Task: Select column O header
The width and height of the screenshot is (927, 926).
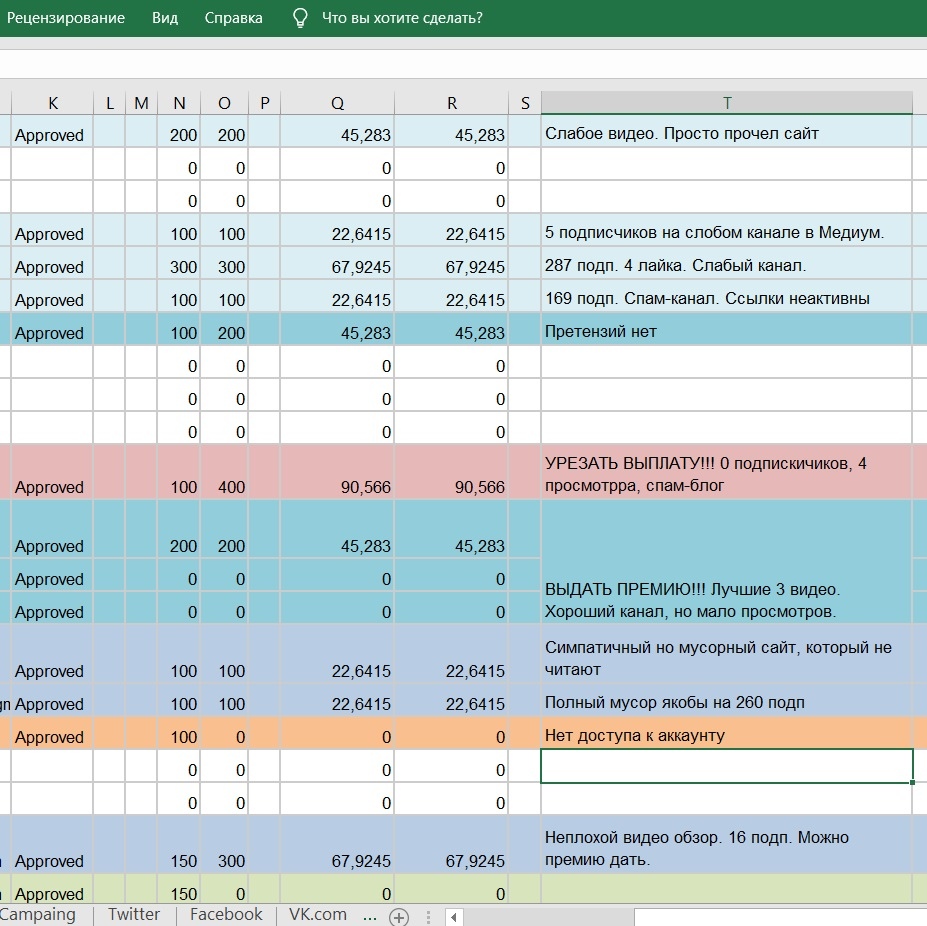Action: pyautogui.click(x=224, y=103)
